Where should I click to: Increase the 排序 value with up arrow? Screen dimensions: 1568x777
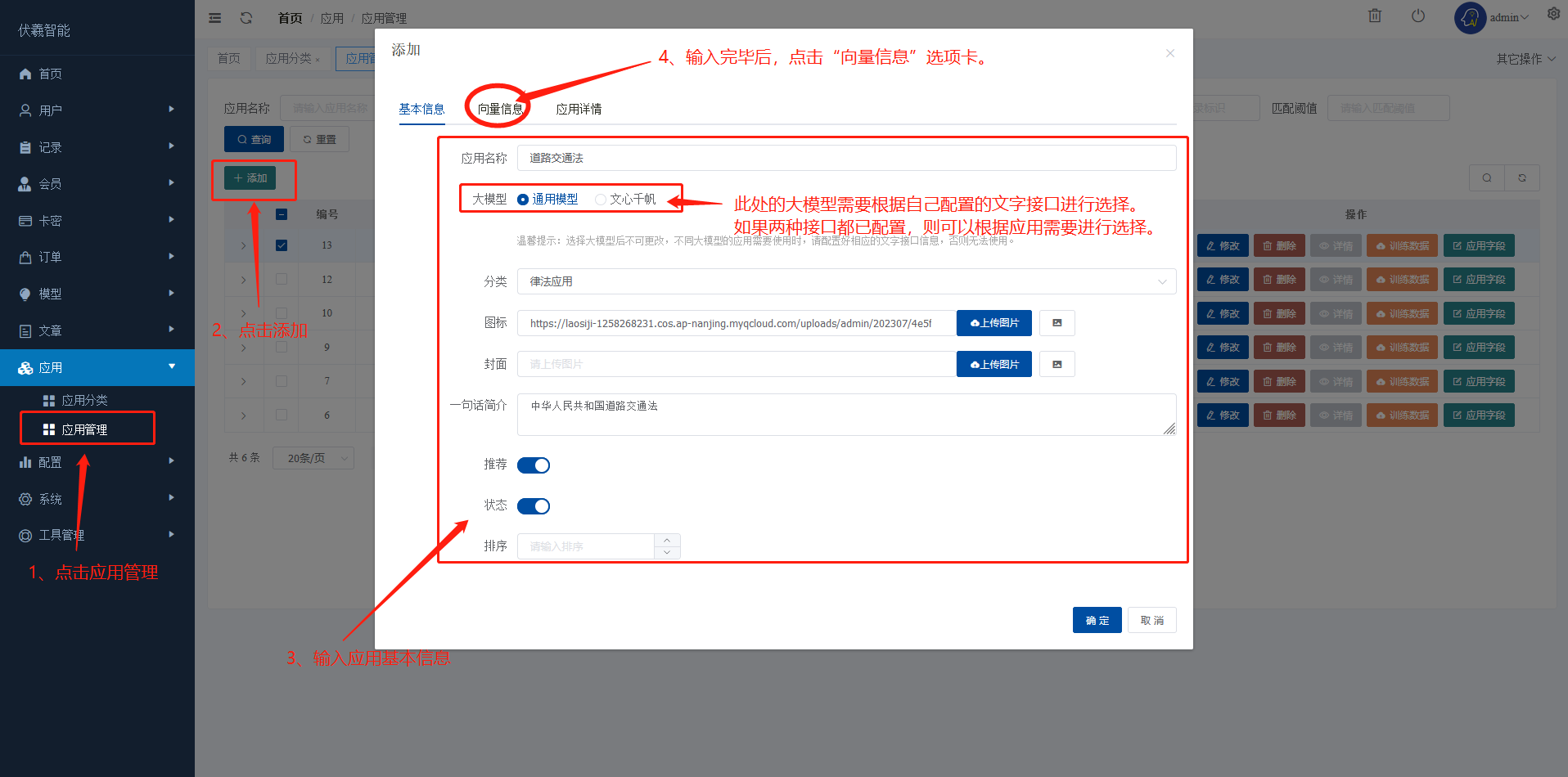[667, 540]
